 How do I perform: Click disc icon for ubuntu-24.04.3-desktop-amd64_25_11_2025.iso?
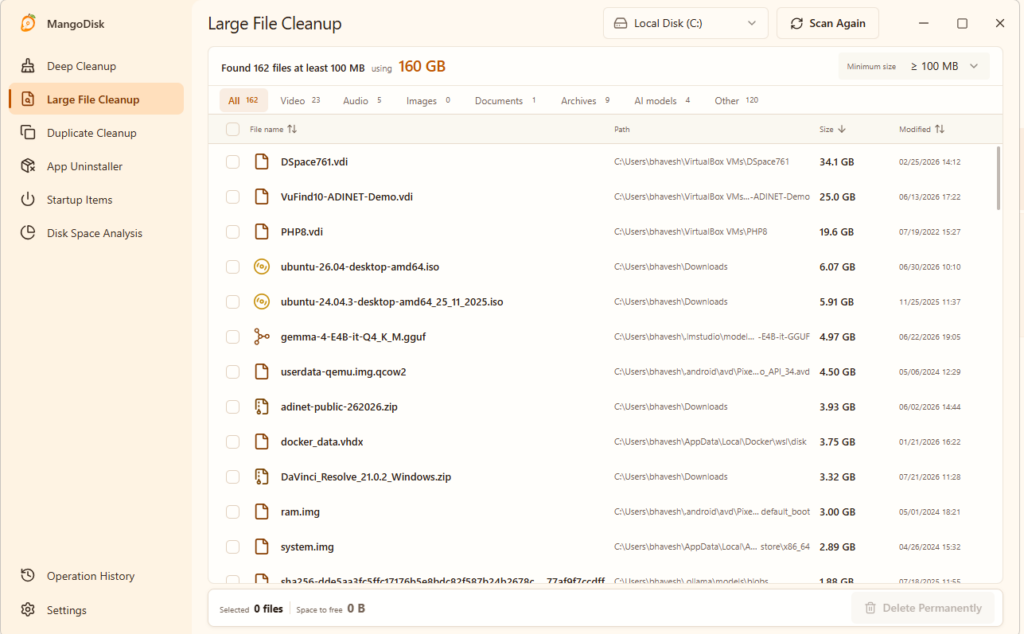261,301
